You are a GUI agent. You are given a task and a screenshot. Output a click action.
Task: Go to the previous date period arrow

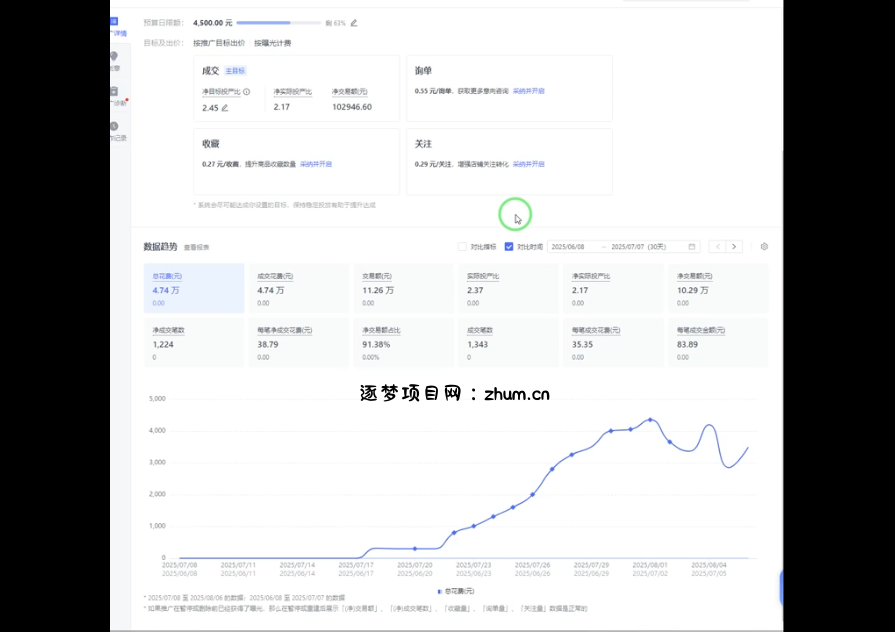tap(717, 246)
